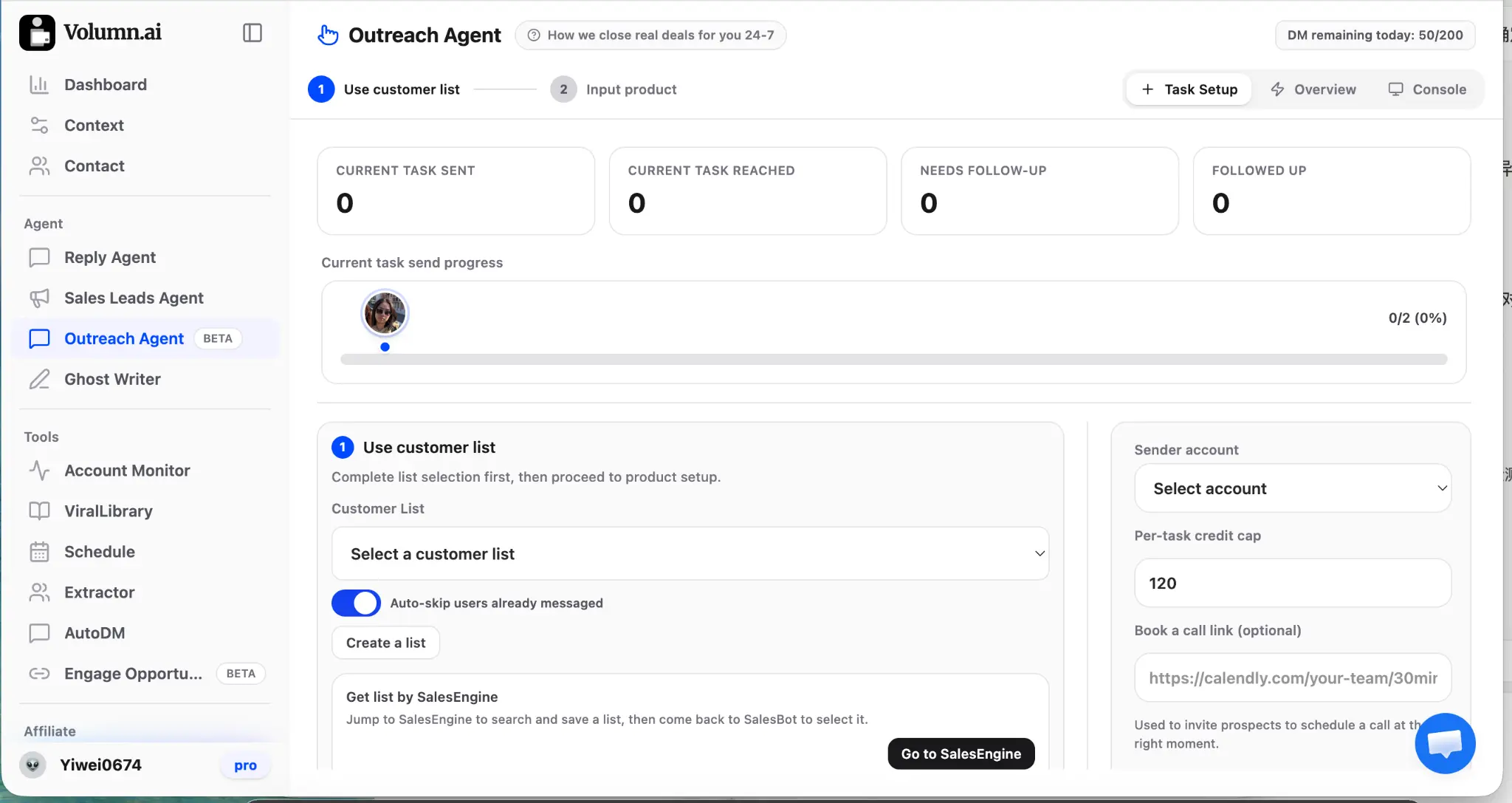Click the Create a list button
This screenshot has height=803, width=1512.
385,643
